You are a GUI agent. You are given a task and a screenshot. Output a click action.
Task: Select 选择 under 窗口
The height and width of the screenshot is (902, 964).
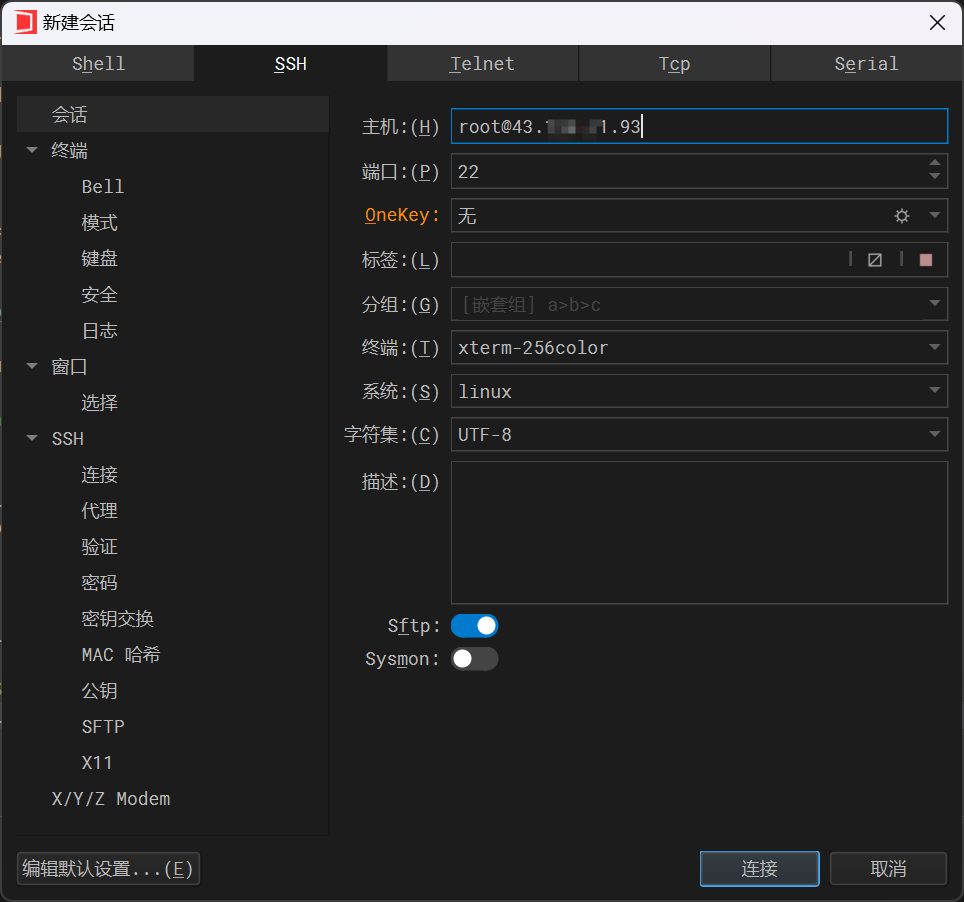[x=99, y=403]
